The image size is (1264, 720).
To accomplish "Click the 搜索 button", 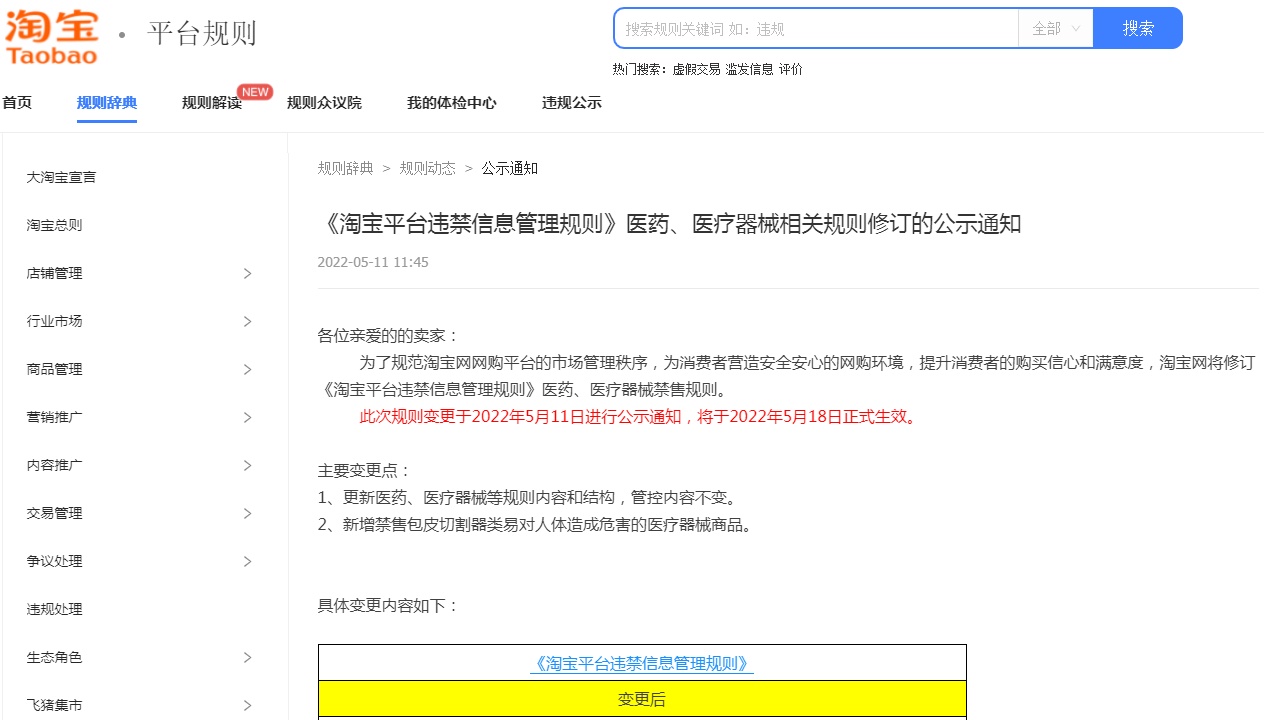I will (x=1138, y=28).
